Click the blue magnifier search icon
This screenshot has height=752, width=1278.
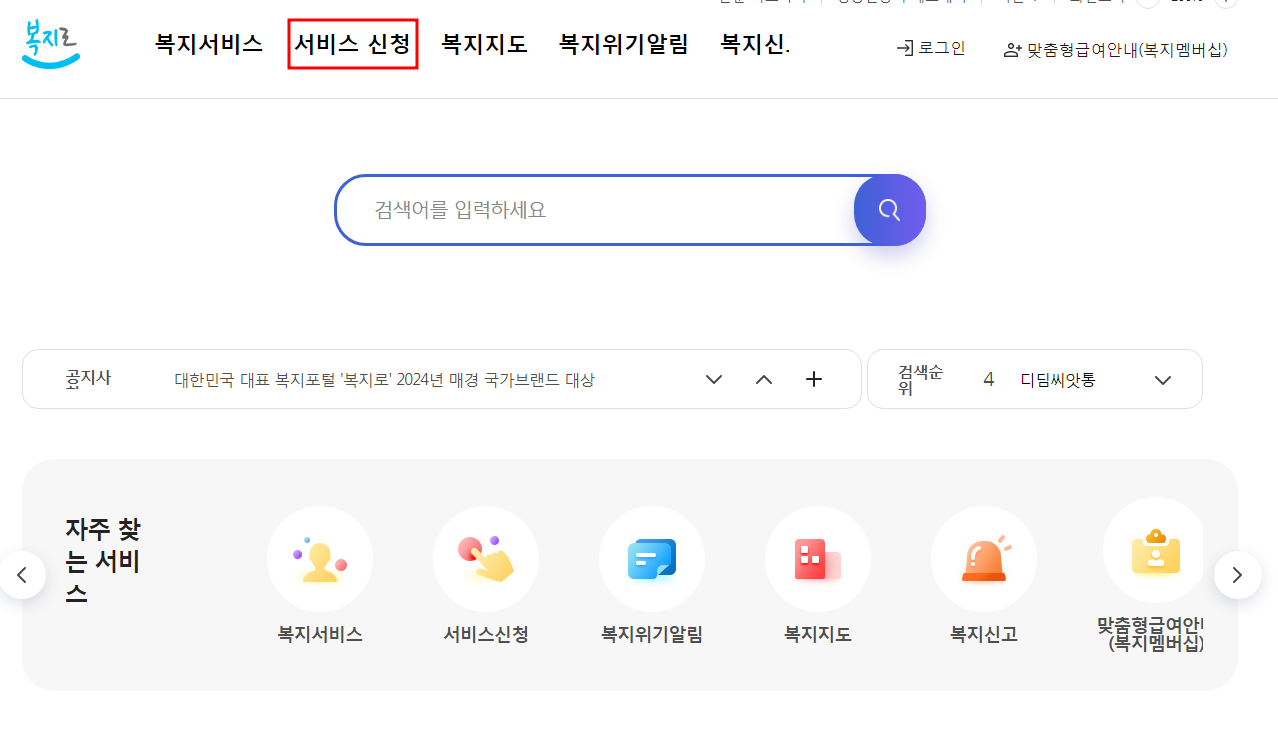888,210
